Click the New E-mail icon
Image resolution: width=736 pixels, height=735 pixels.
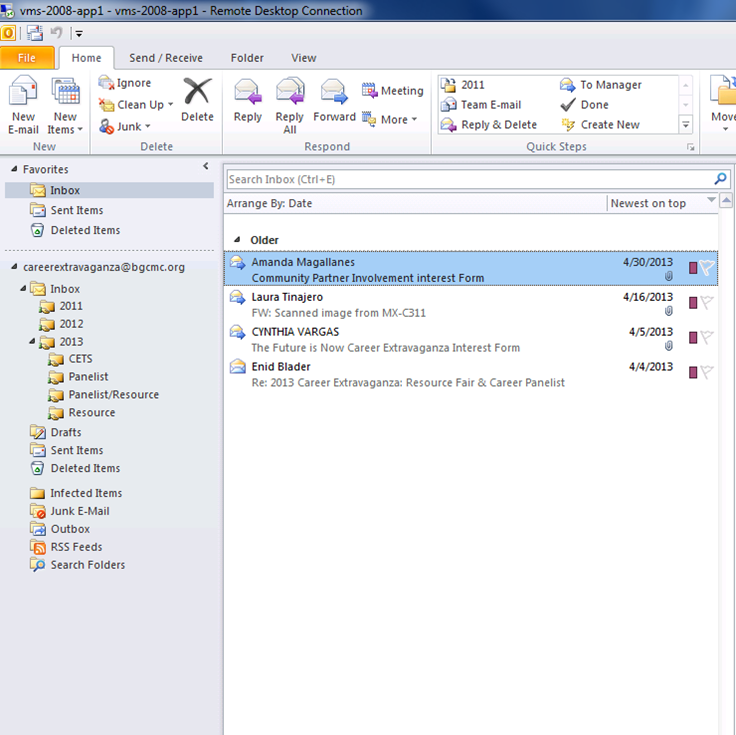point(23,91)
